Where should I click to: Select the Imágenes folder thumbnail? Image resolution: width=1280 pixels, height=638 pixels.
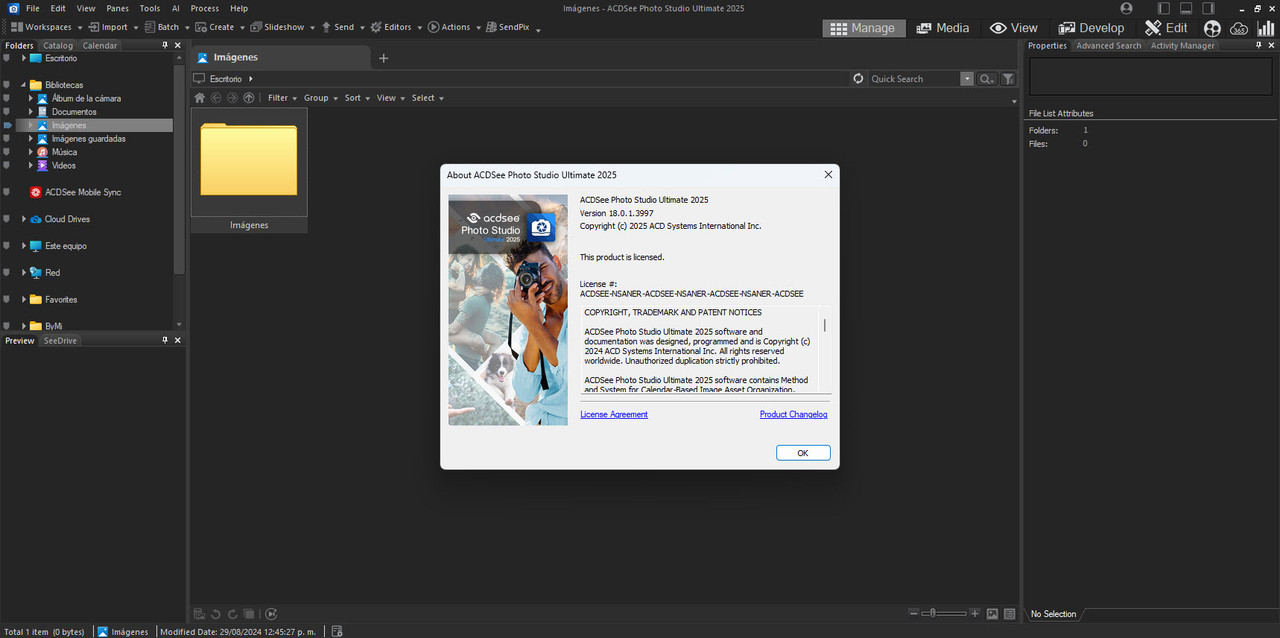click(249, 170)
